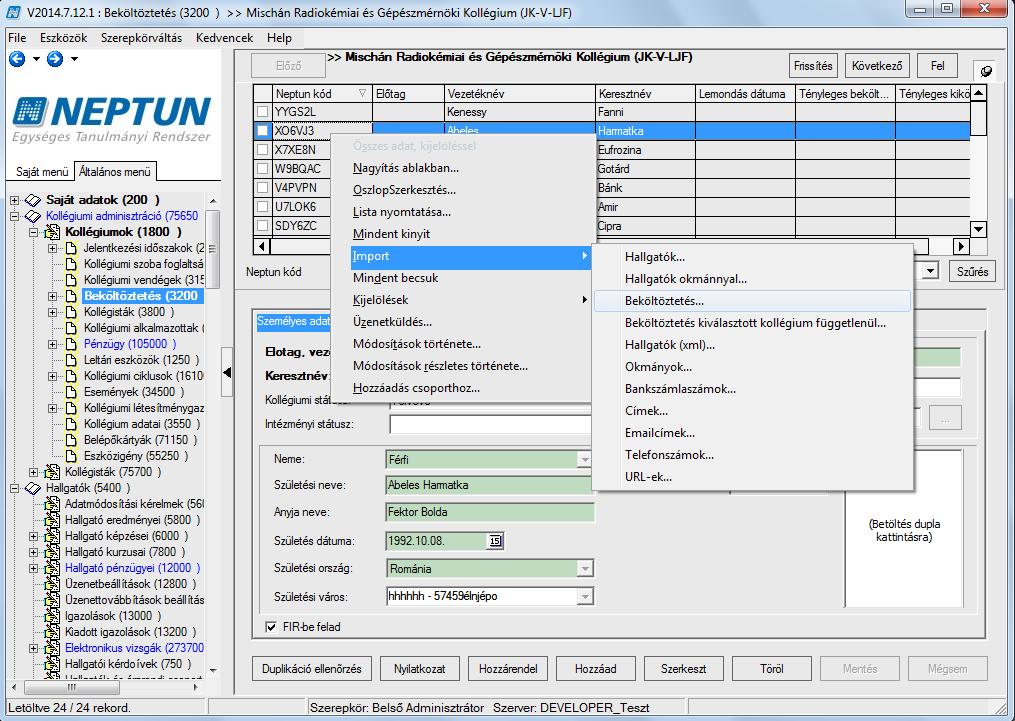The image size is (1015, 721).
Task: Tick the checkbox for row W9BQAC
Action: tap(263, 169)
